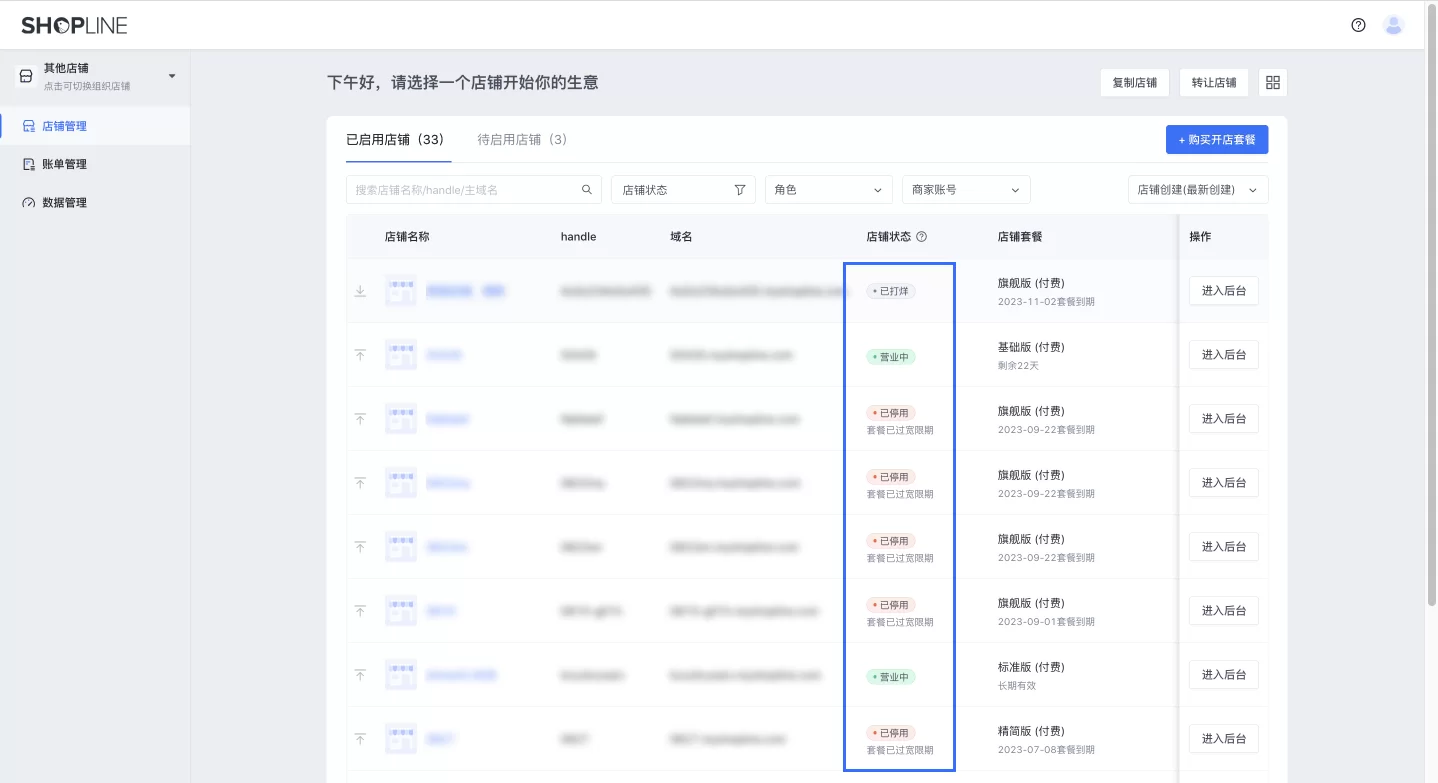Viewport: 1438px width, 783px height.
Task: Open the 角色 dropdown
Action: pyautogui.click(x=828, y=189)
